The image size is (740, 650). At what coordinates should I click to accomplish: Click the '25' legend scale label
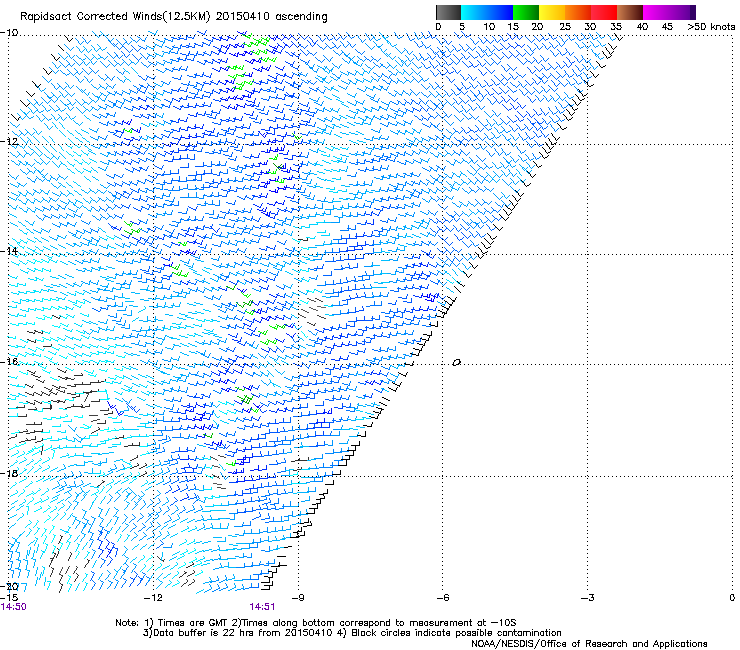(565, 27)
